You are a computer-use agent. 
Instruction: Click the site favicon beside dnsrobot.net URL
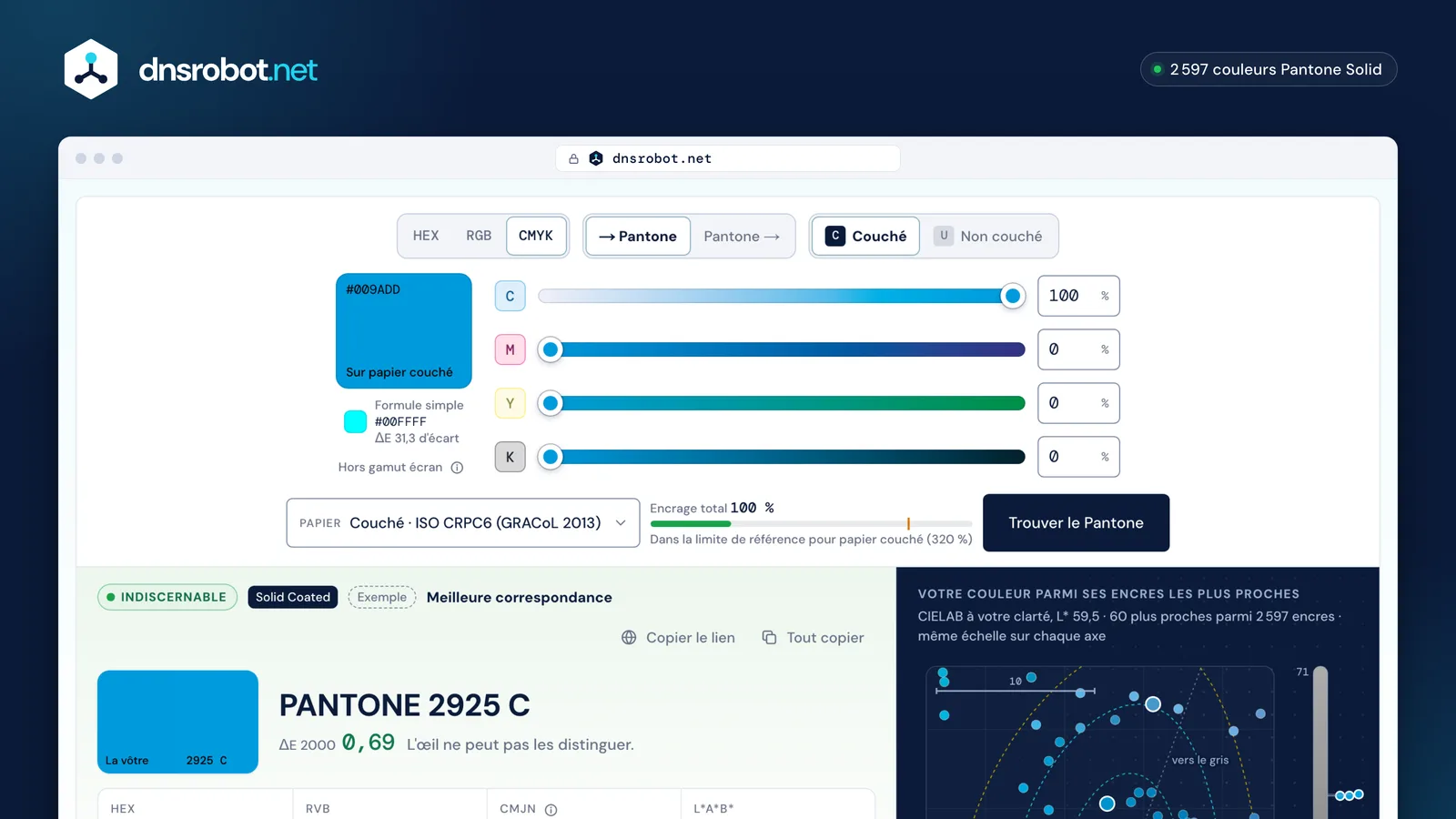click(596, 158)
